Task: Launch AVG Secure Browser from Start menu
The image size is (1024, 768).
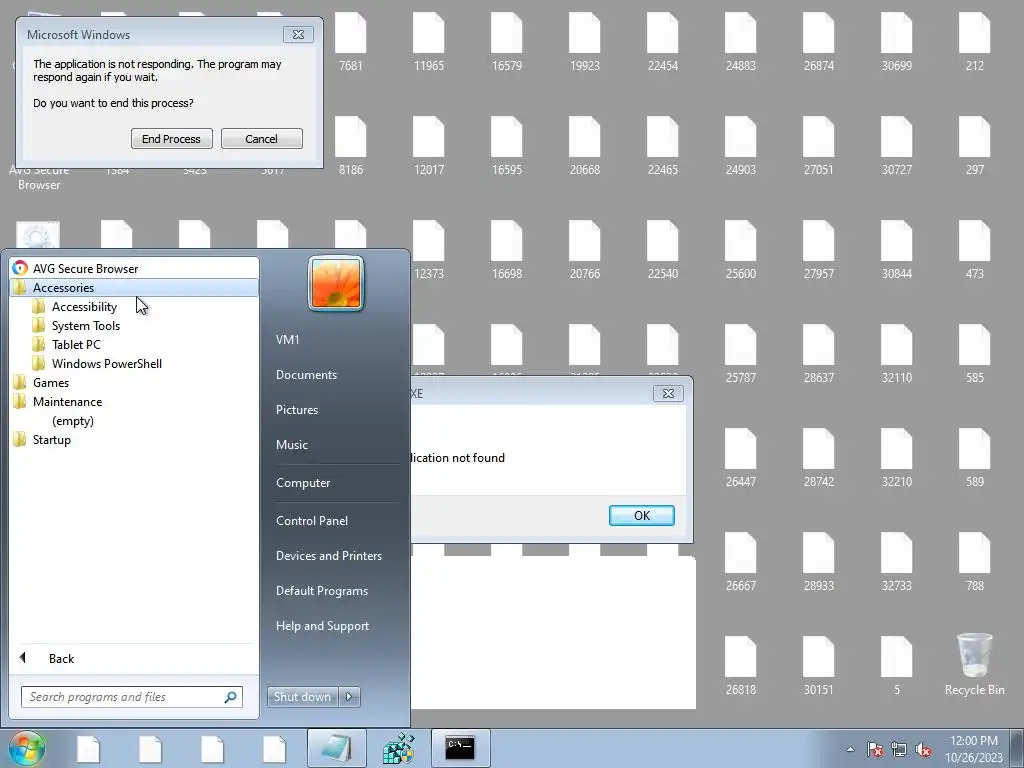Action: click(x=134, y=268)
